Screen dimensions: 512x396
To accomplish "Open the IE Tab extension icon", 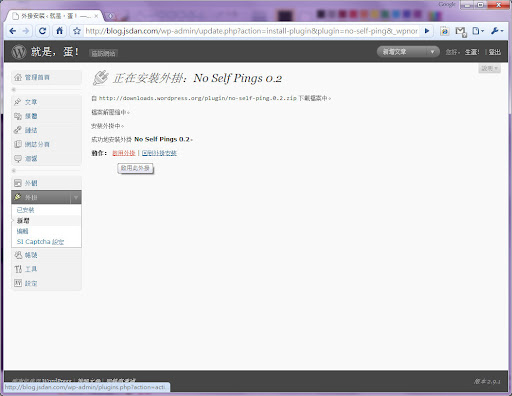I will (x=444, y=31).
